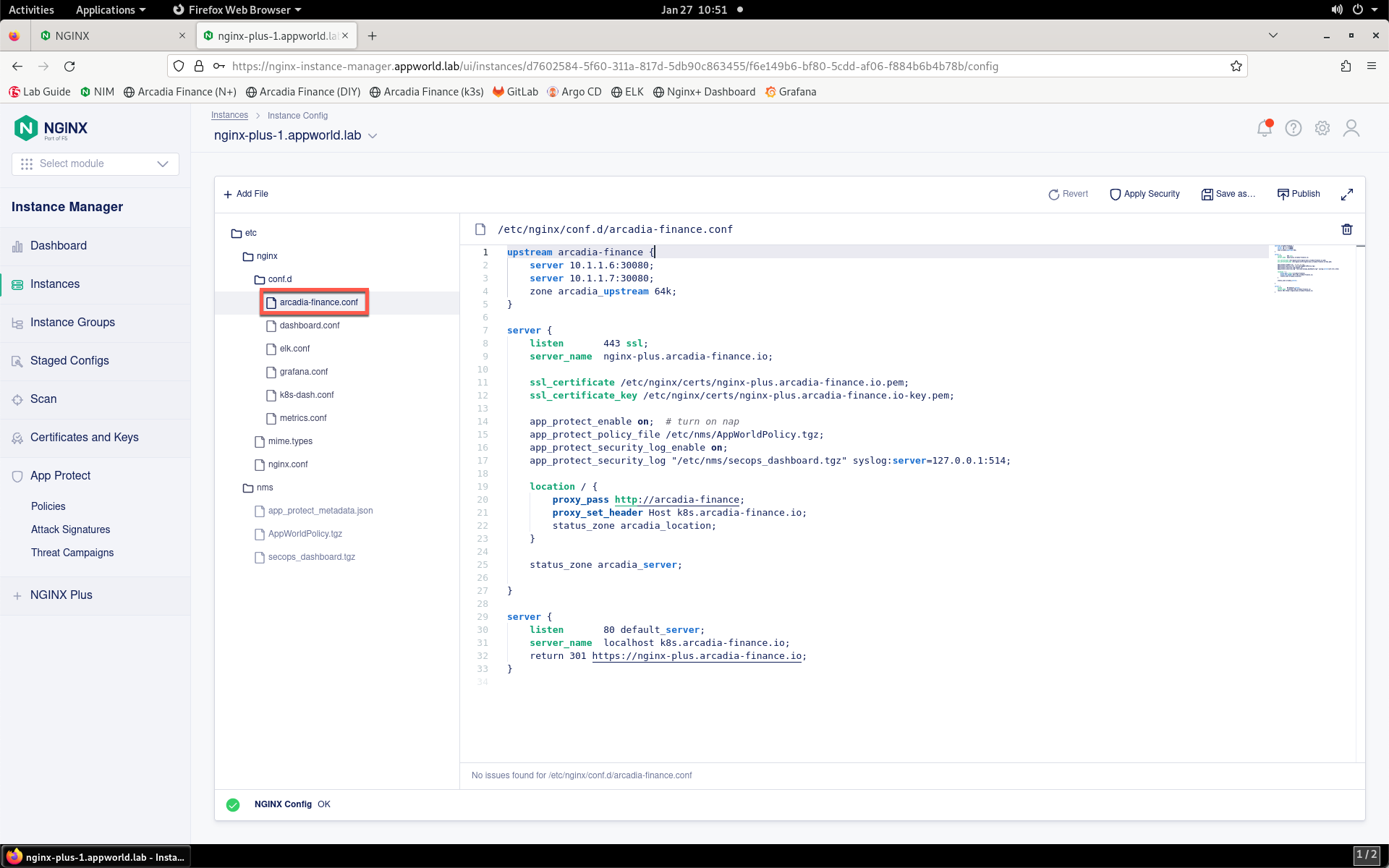Open the user profile icon
This screenshot has height=868, width=1389.
point(1351,128)
